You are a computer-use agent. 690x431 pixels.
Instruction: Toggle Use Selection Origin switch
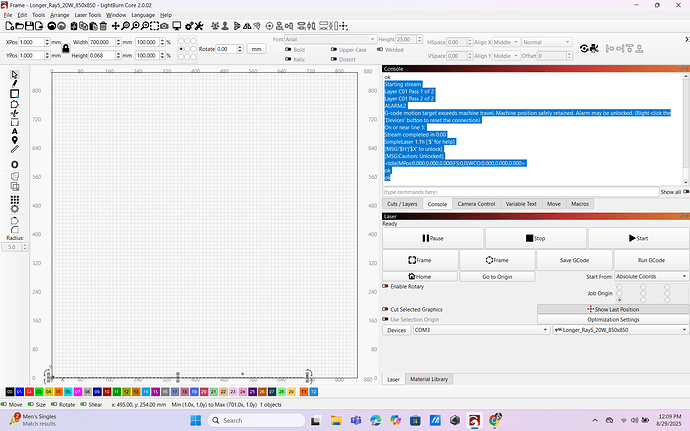coord(385,319)
